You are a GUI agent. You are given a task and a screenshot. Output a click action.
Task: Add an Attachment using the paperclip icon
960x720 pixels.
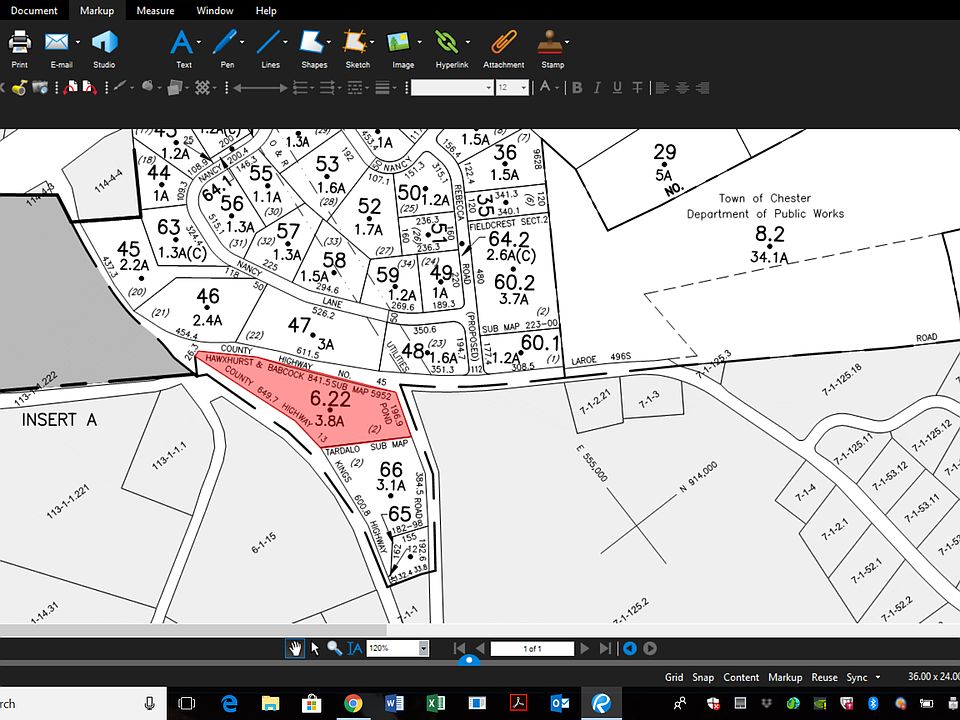[x=503, y=43]
